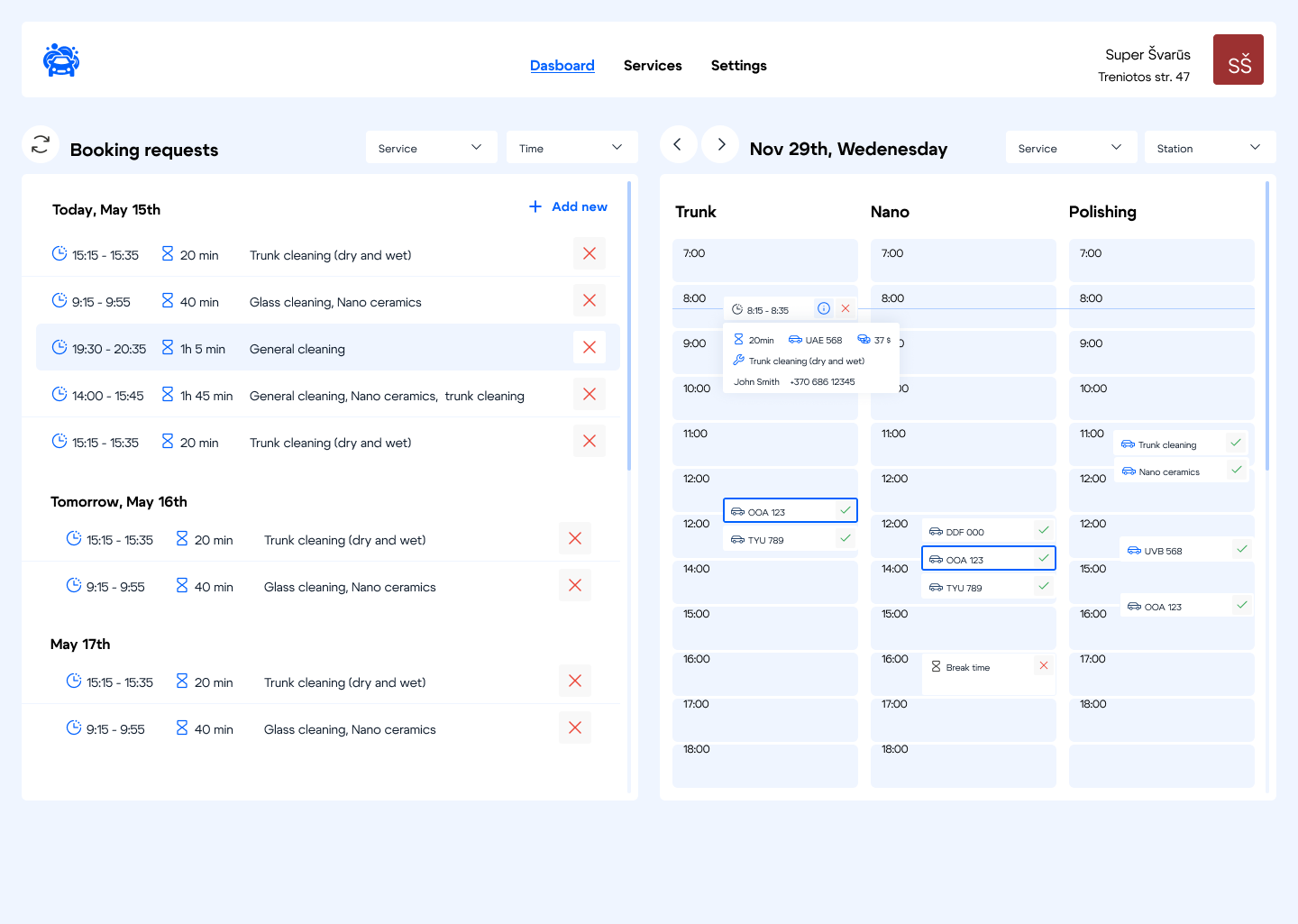Click the booking requests list scrollbar

pos(628,325)
